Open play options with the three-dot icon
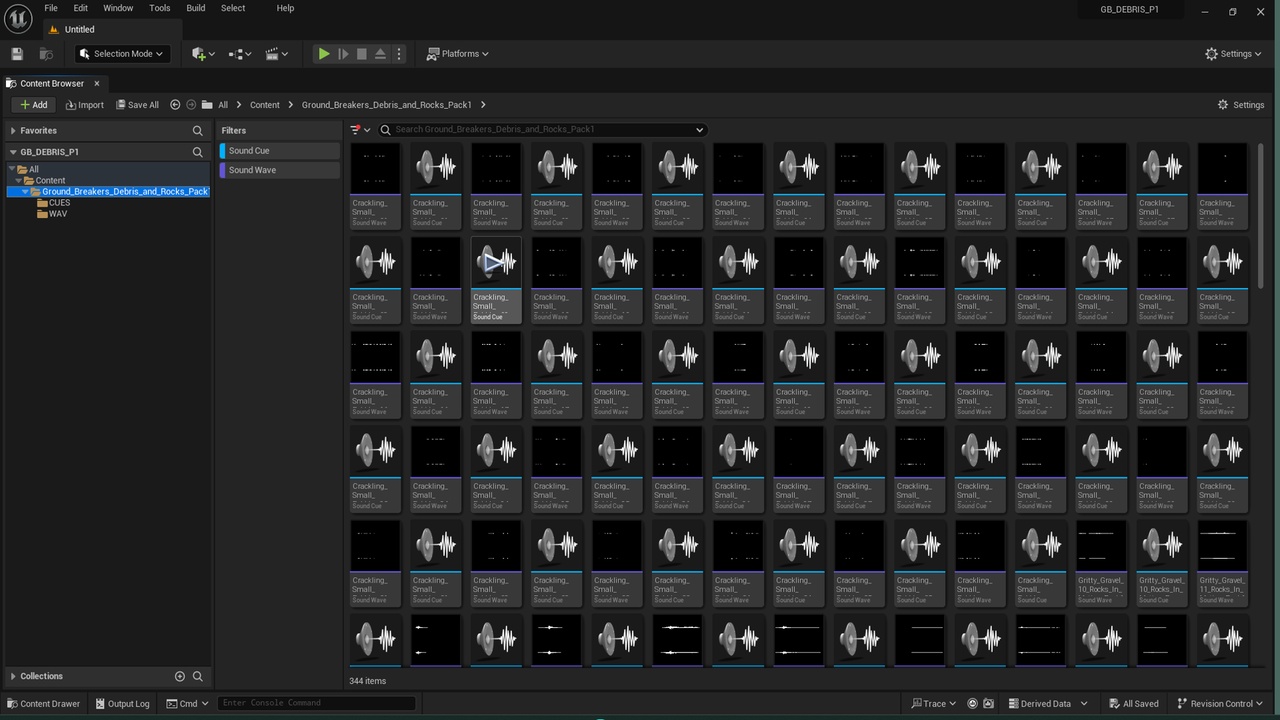1280x720 pixels. (x=399, y=54)
